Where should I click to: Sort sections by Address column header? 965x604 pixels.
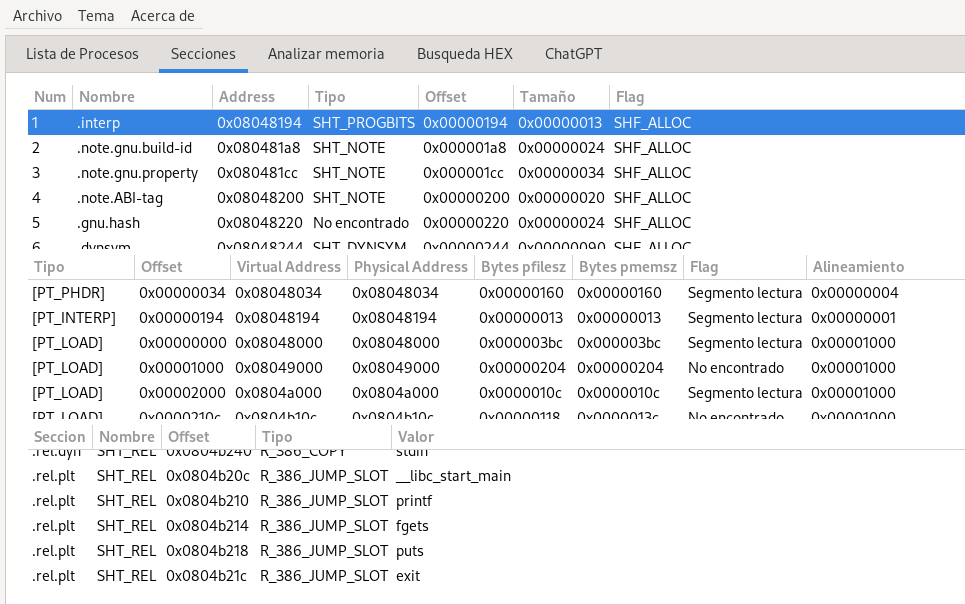[x=246, y=97]
